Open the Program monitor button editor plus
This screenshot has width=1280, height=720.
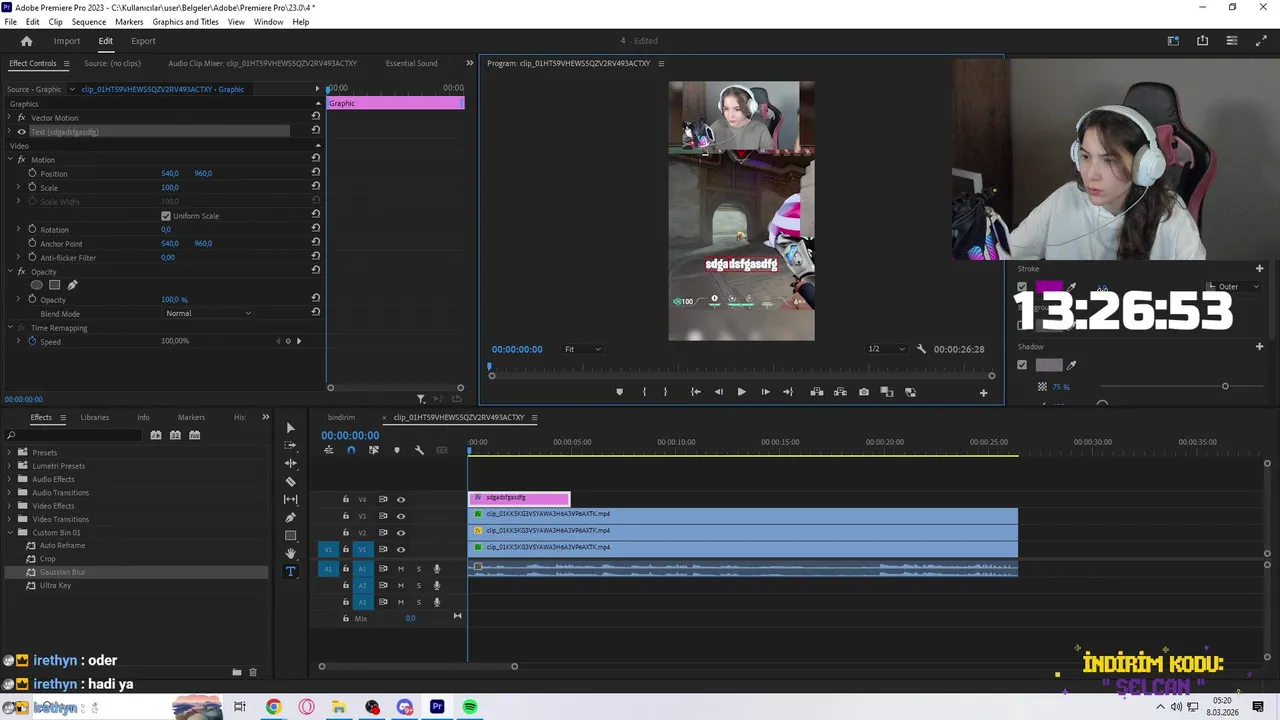[983, 393]
